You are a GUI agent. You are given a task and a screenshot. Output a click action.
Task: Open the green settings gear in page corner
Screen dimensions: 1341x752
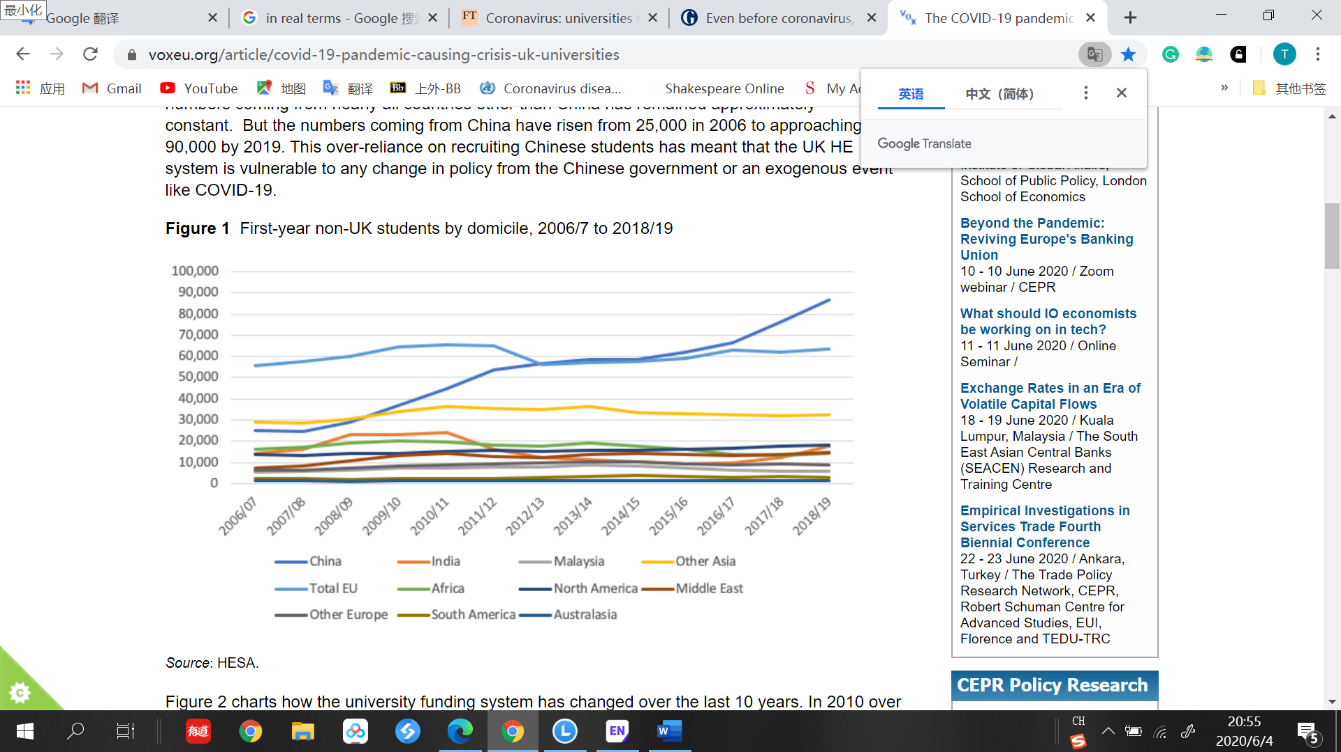19,692
